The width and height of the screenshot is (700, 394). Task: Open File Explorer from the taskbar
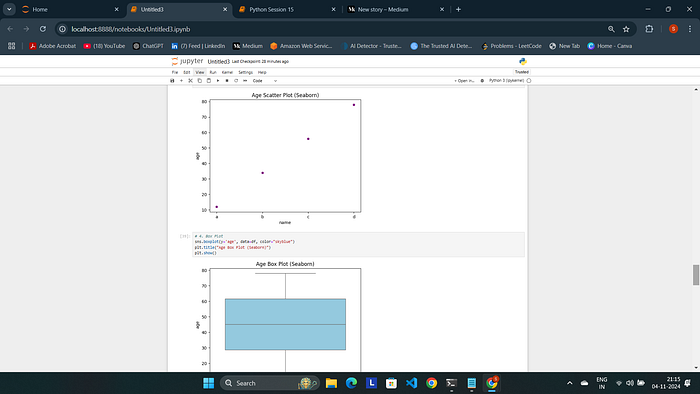[x=331, y=383]
